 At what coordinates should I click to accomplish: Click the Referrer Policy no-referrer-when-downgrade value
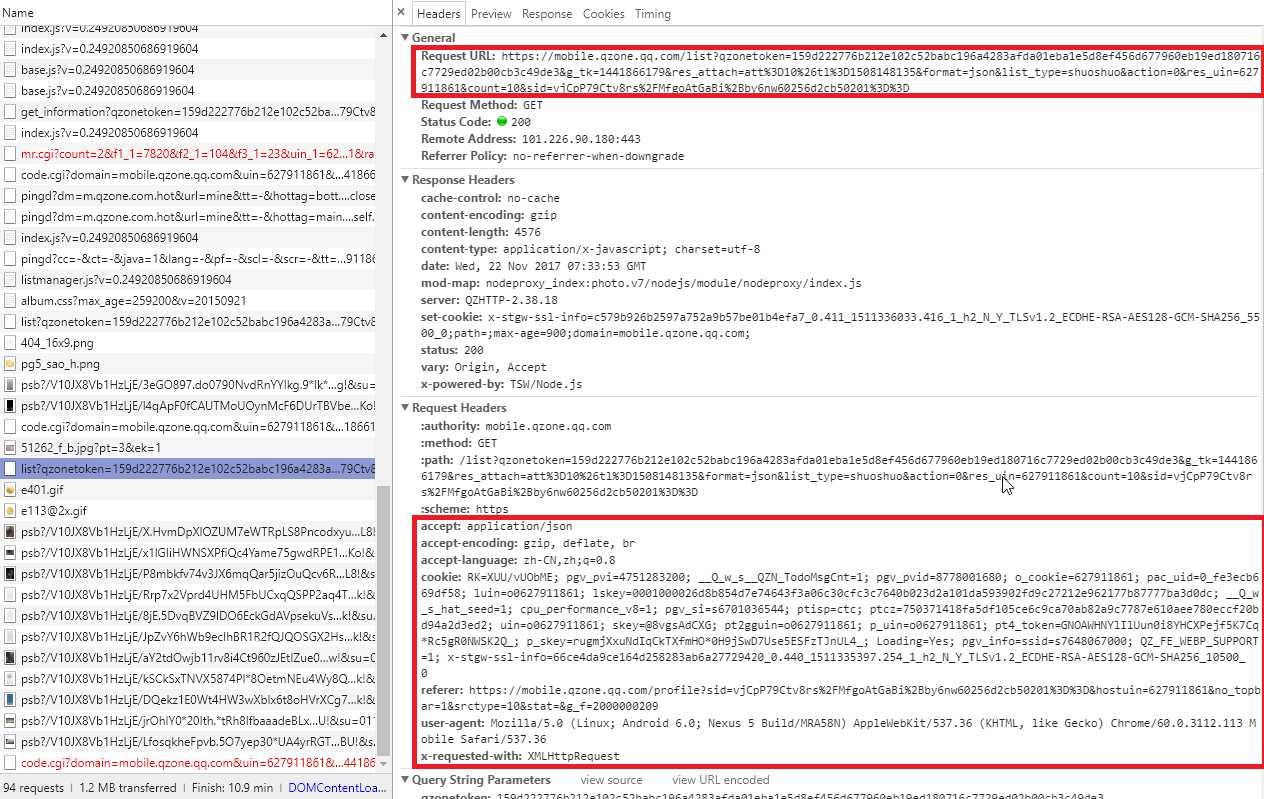tap(598, 156)
